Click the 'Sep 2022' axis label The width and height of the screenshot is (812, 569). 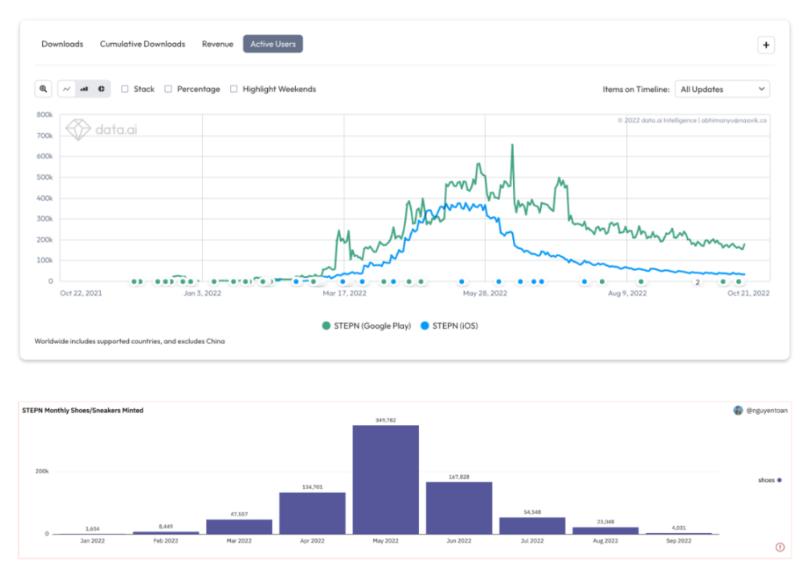click(679, 541)
